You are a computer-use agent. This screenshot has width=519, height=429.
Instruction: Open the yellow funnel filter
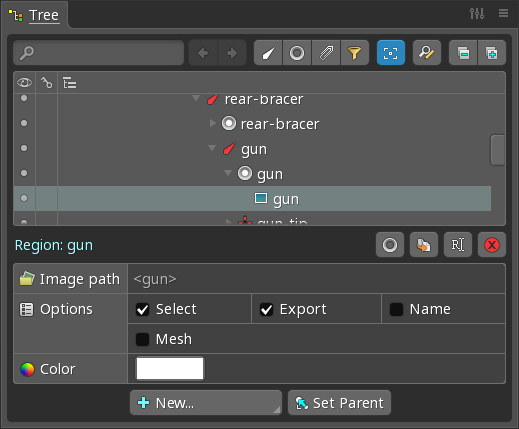click(355, 53)
